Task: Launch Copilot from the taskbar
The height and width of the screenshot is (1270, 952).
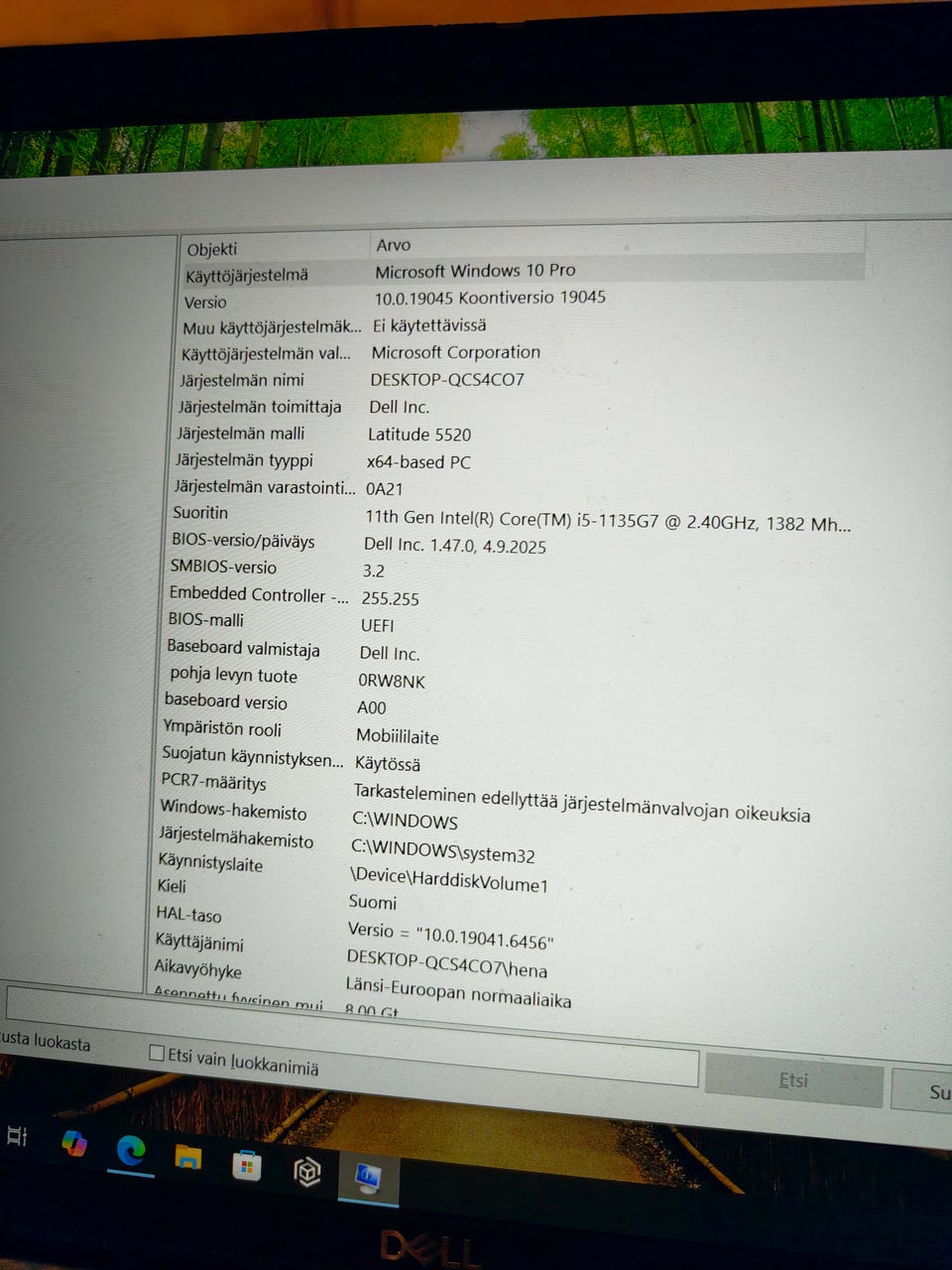Action: tap(74, 1143)
